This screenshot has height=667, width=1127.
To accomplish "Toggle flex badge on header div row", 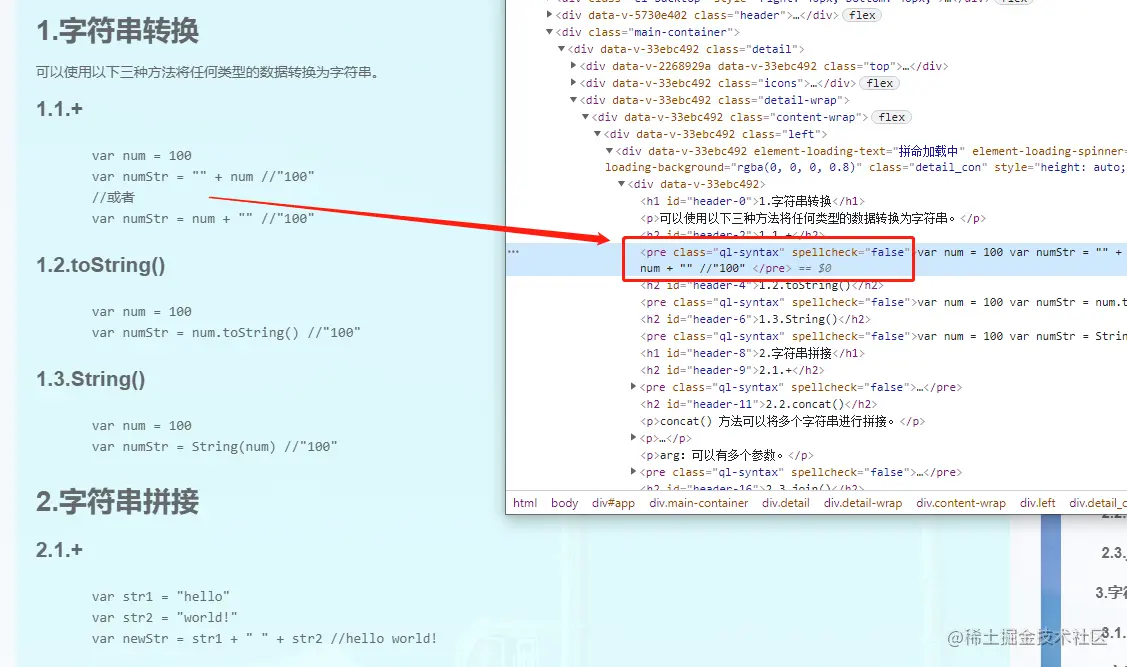I will tap(862, 15).
